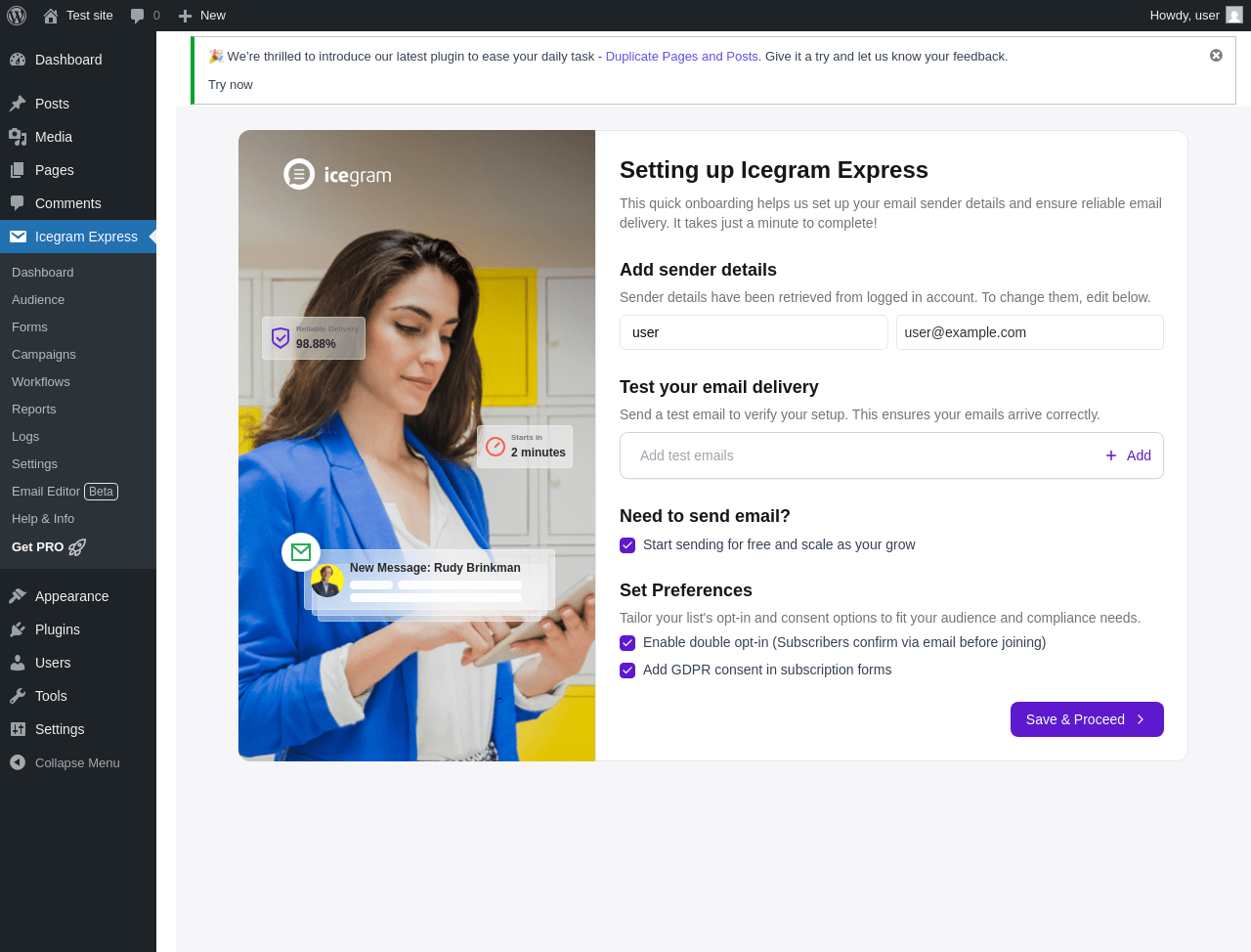
Task: Click the Dashboard gauge icon in sidebar
Action: [x=18, y=60]
